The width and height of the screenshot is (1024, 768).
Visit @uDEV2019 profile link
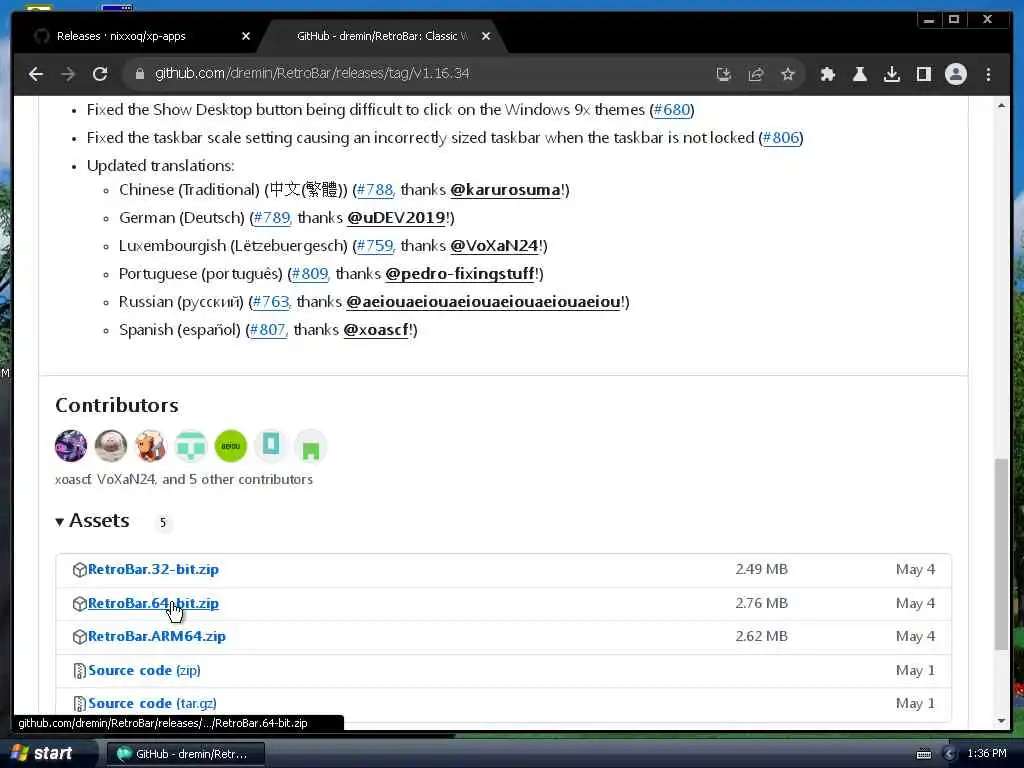pyautogui.click(x=396, y=218)
